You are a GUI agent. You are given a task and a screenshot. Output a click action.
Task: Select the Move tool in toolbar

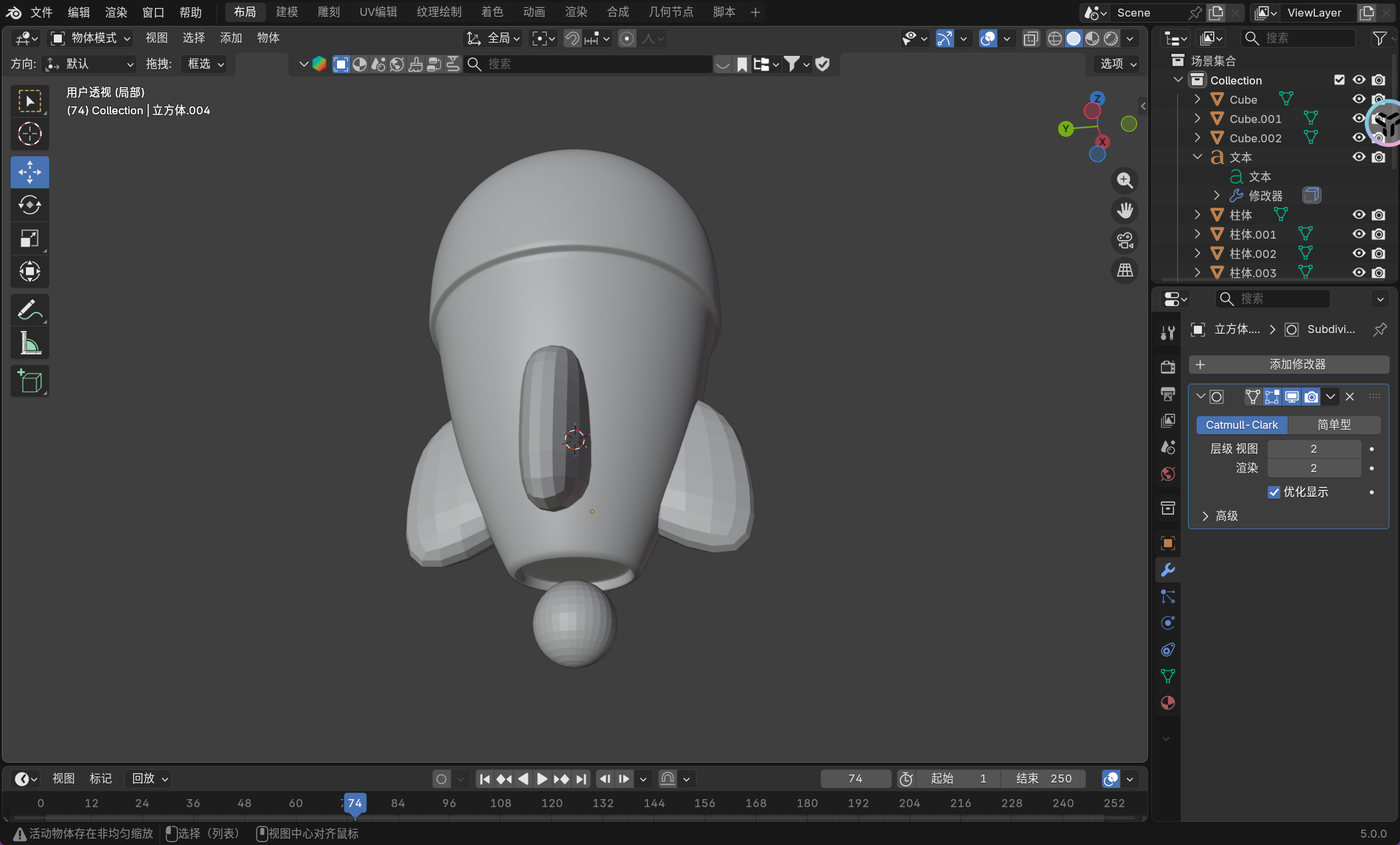[29, 172]
